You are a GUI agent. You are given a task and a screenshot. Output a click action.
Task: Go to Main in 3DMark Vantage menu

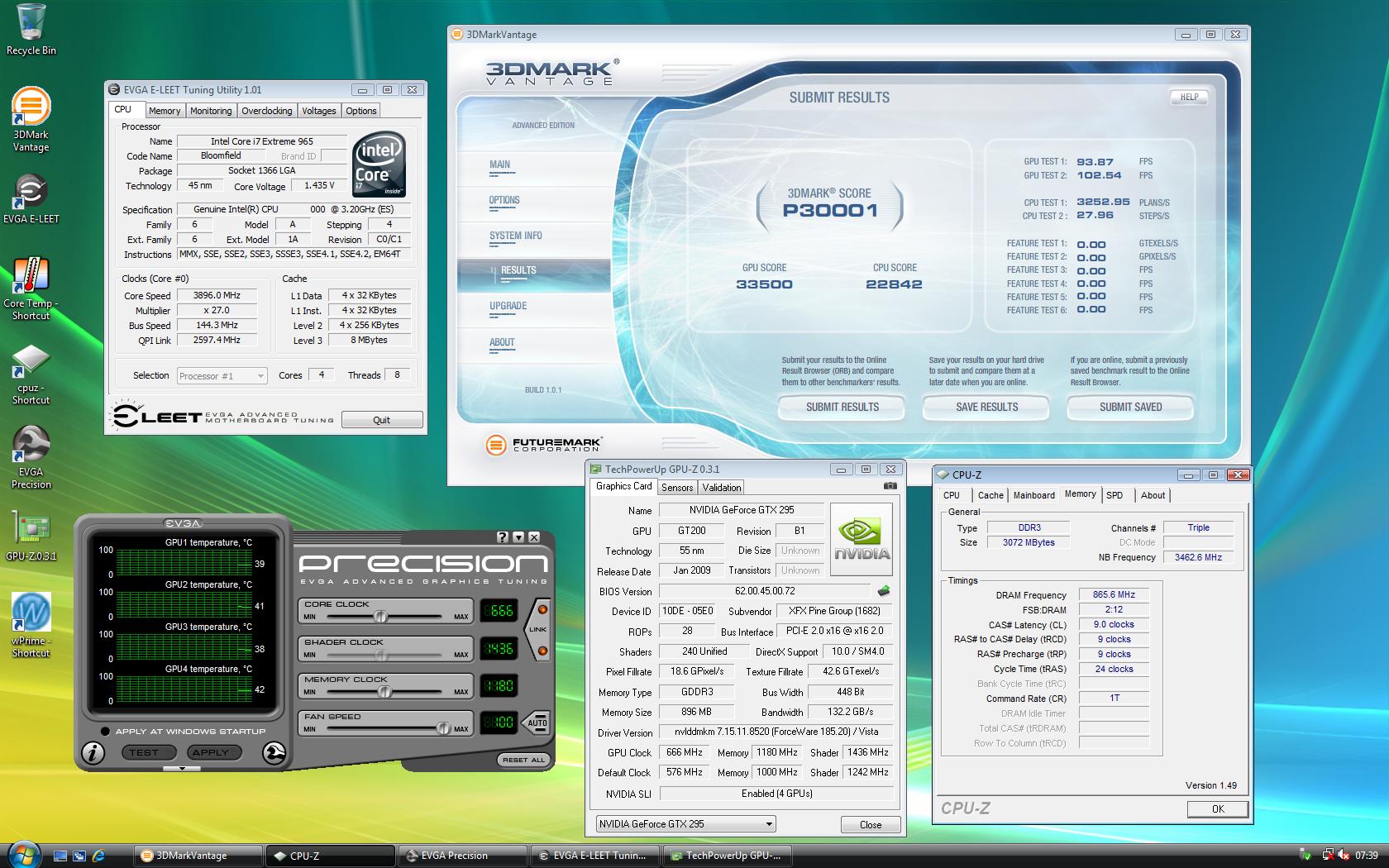pyautogui.click(x=500, y=165)
